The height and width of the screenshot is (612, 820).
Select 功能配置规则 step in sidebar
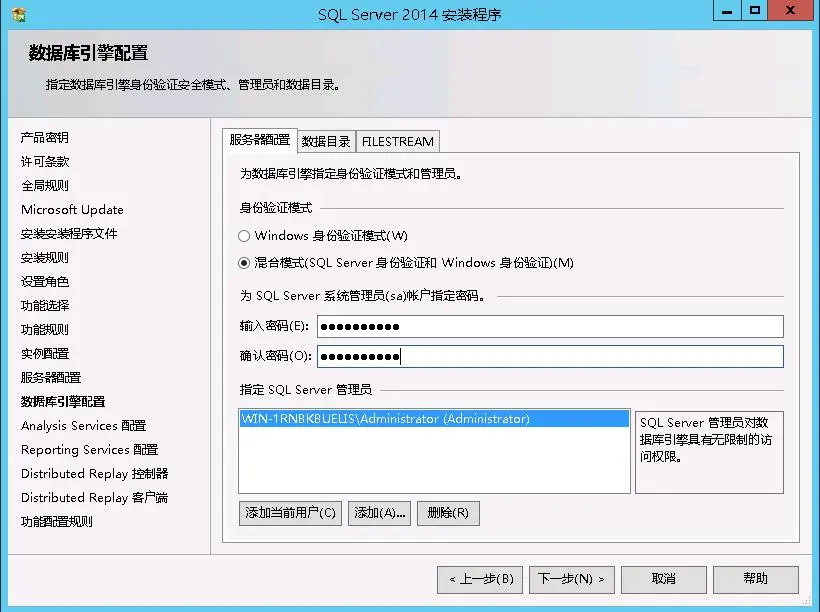[57, 522]
